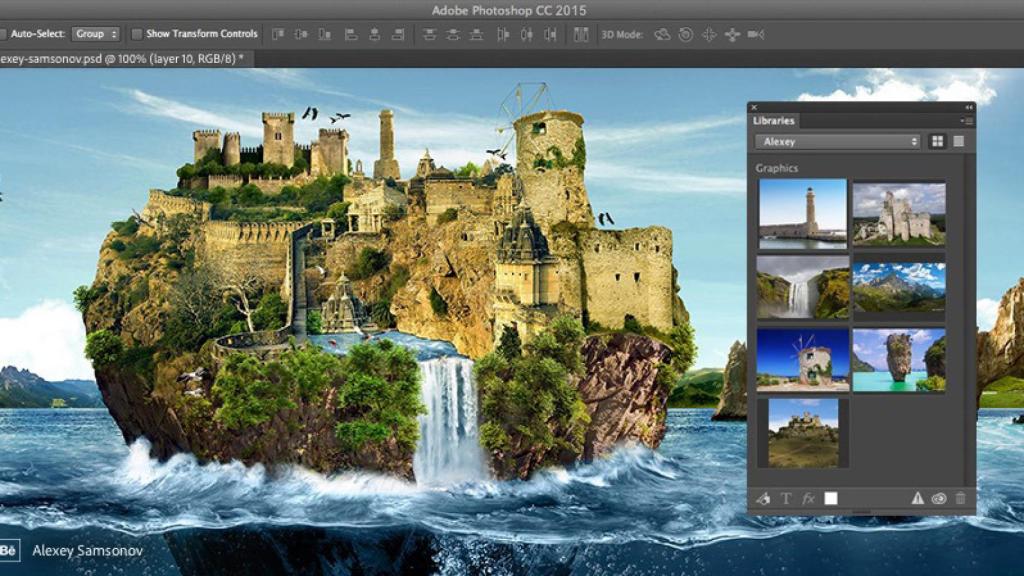1024x576 pixels.
Task: Toggle the Auto-Select checkbox
Action: tap(4, 34)
